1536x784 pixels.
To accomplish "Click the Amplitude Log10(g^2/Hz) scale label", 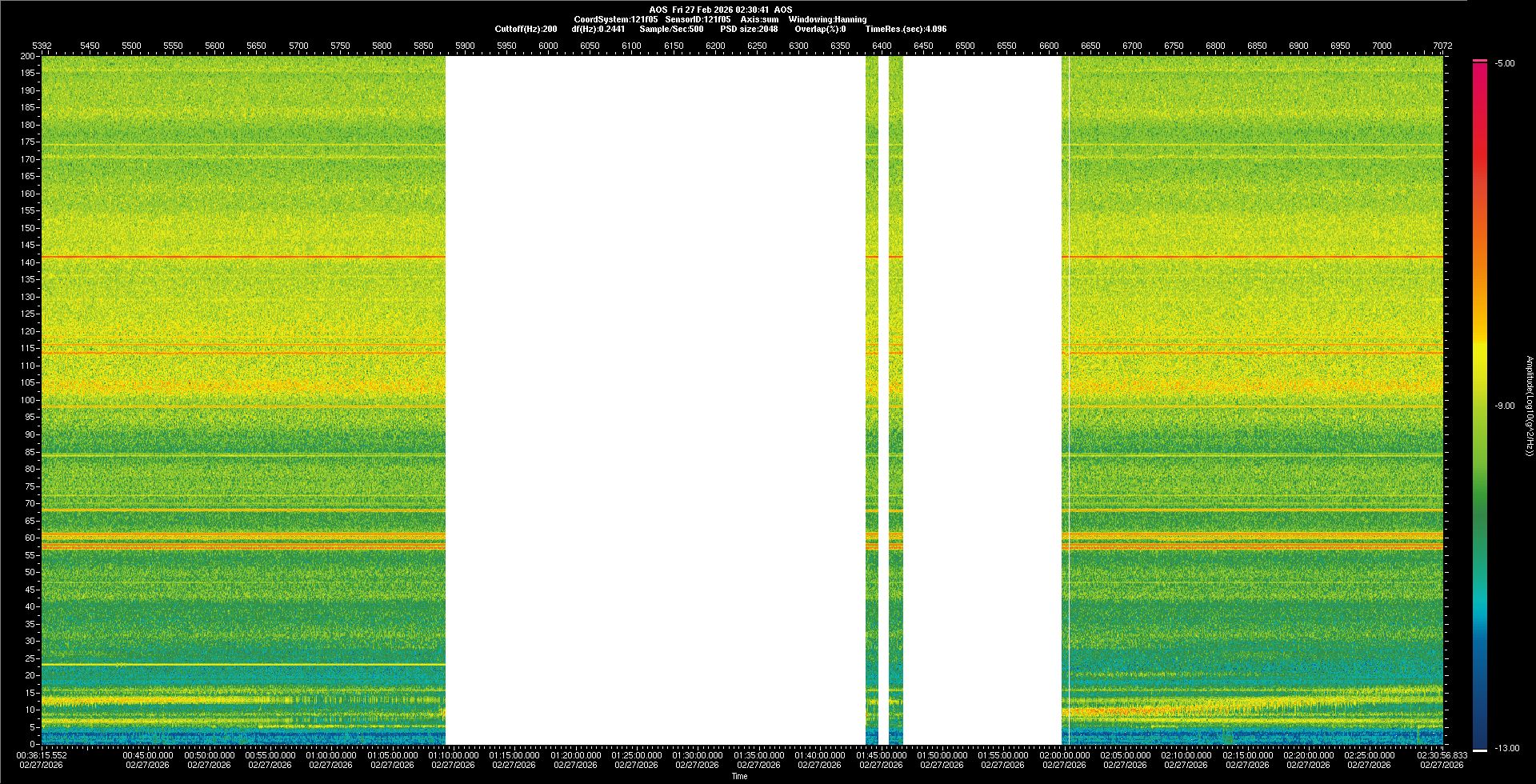I will 1530,406.
